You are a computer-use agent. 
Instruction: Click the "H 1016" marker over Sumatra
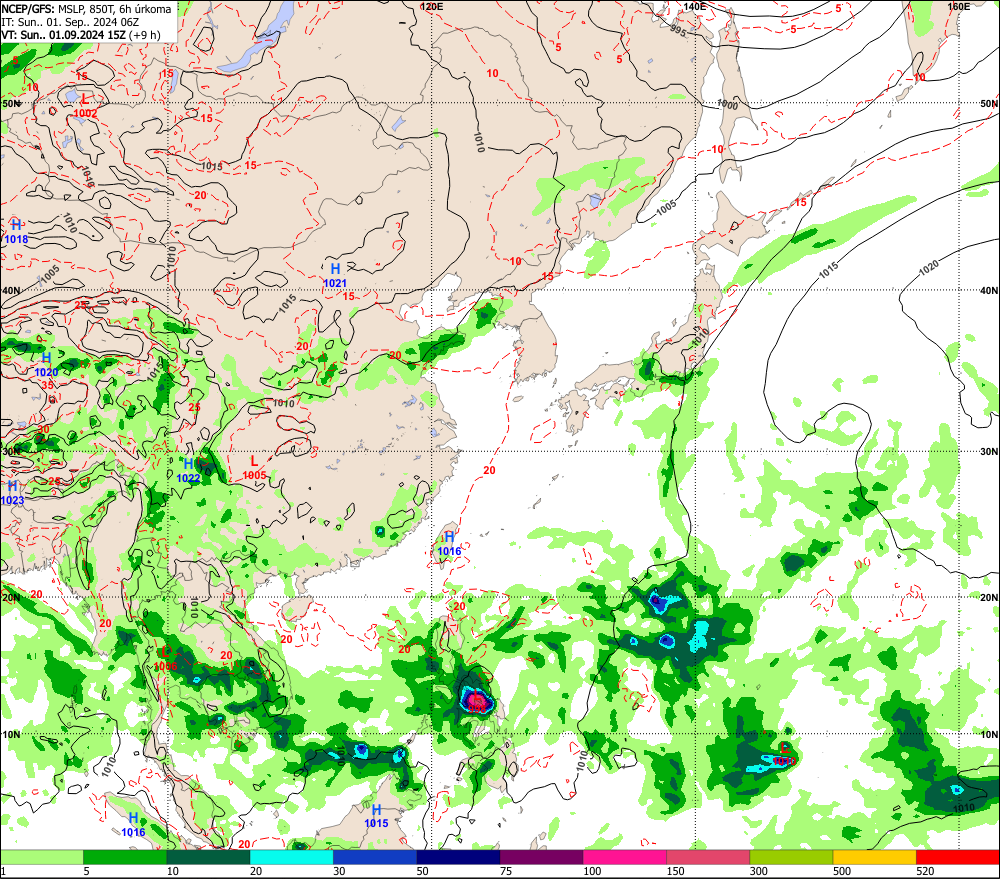click(133, 824)
